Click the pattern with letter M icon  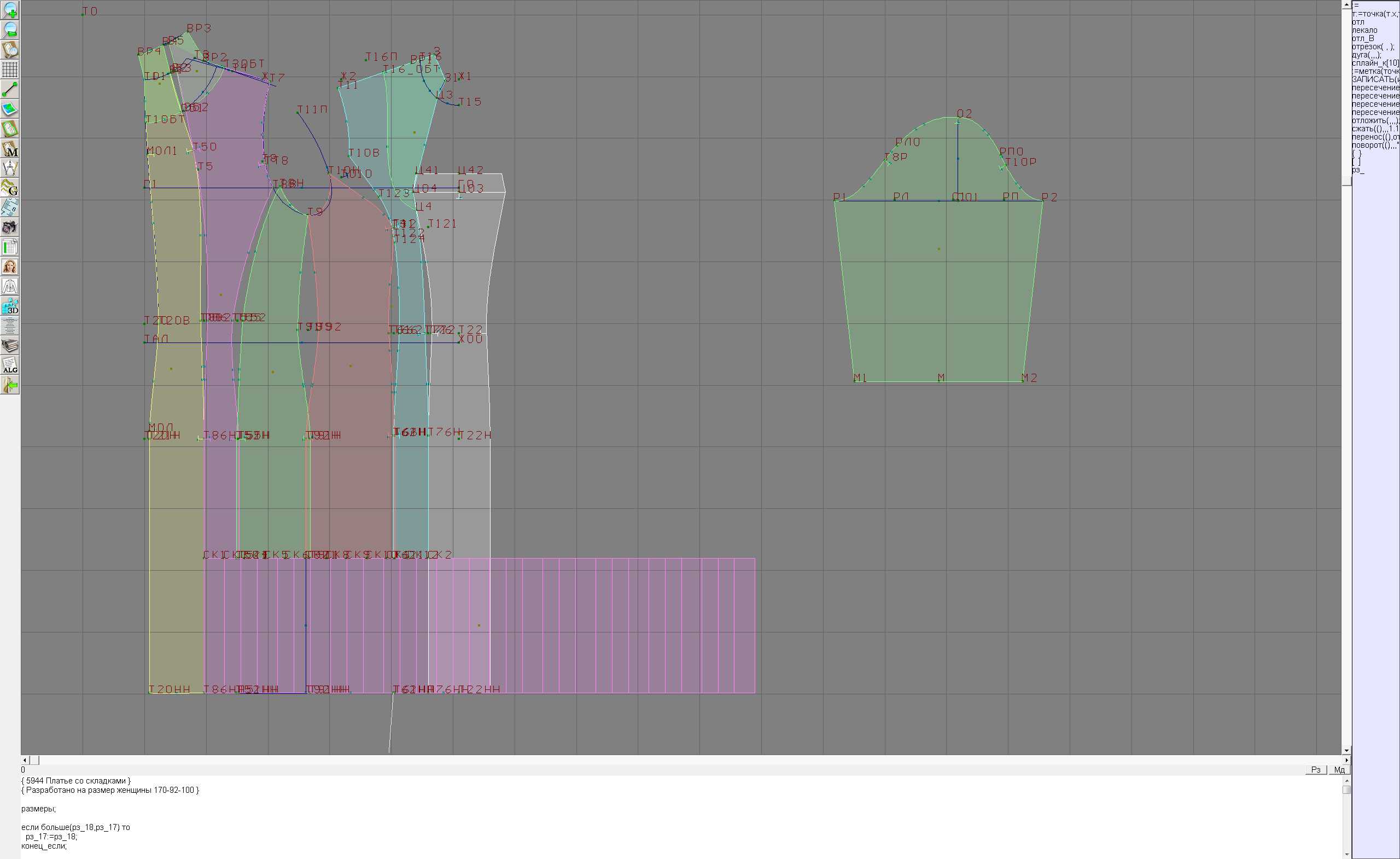[10, 148]
